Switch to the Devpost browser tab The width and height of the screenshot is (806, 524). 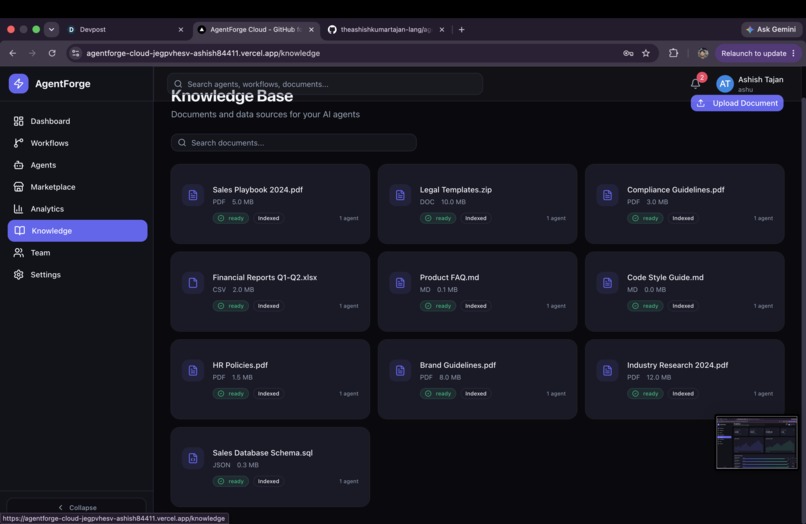(125, 30)
